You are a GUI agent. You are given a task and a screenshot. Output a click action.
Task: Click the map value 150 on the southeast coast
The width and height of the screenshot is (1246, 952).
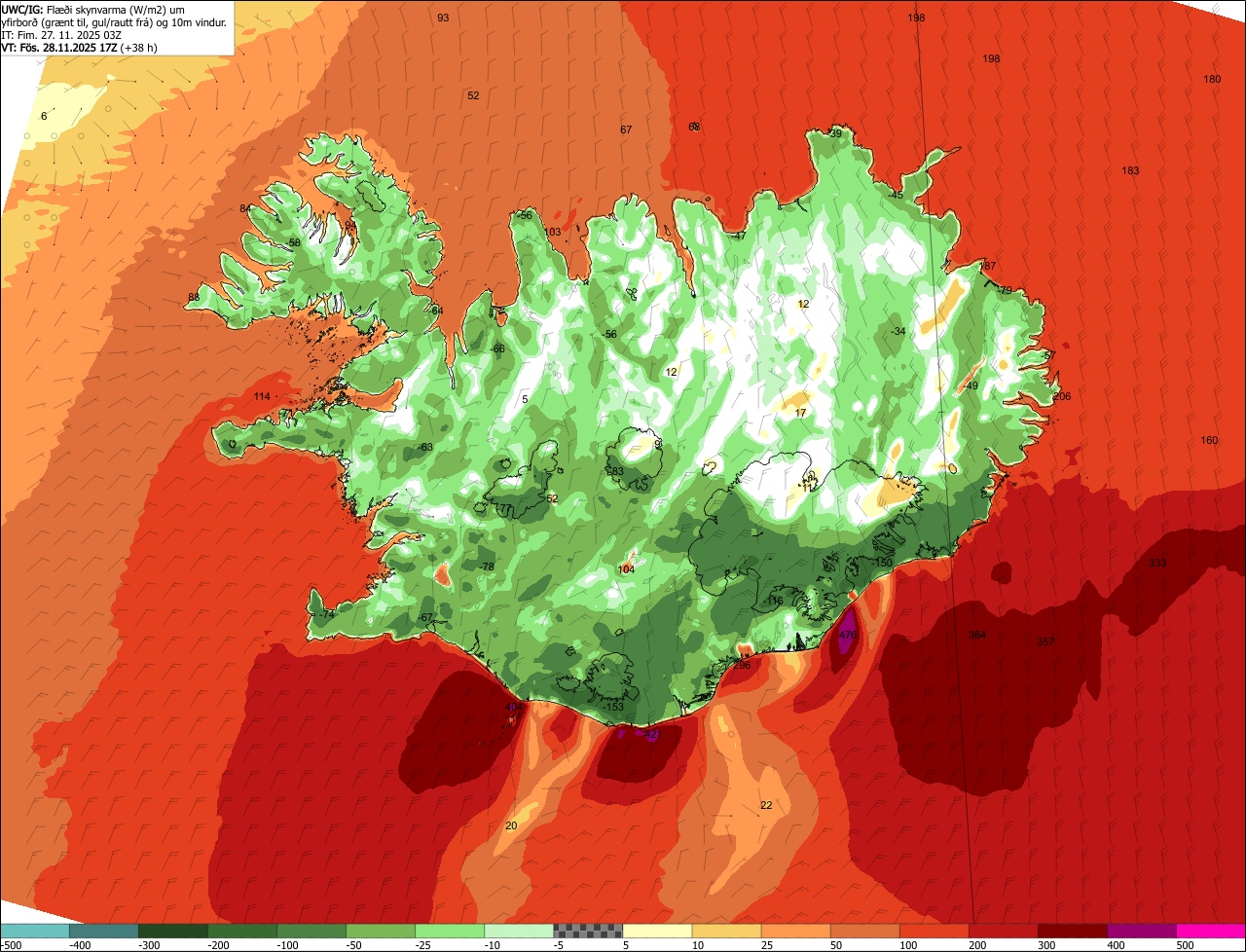click(883, 564)
